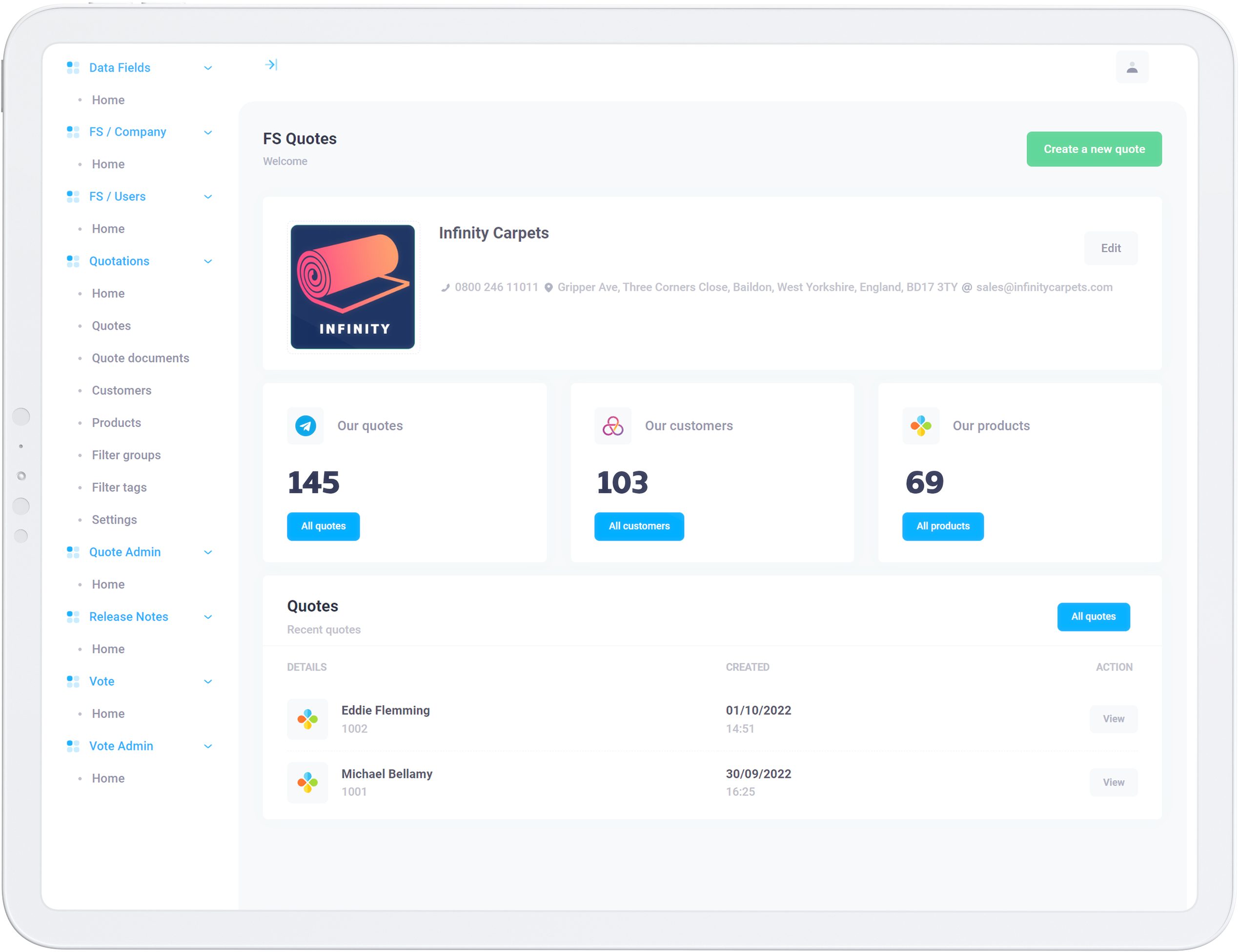
Task: Click the sidebar collapse arrow icon
Action: 271,64
